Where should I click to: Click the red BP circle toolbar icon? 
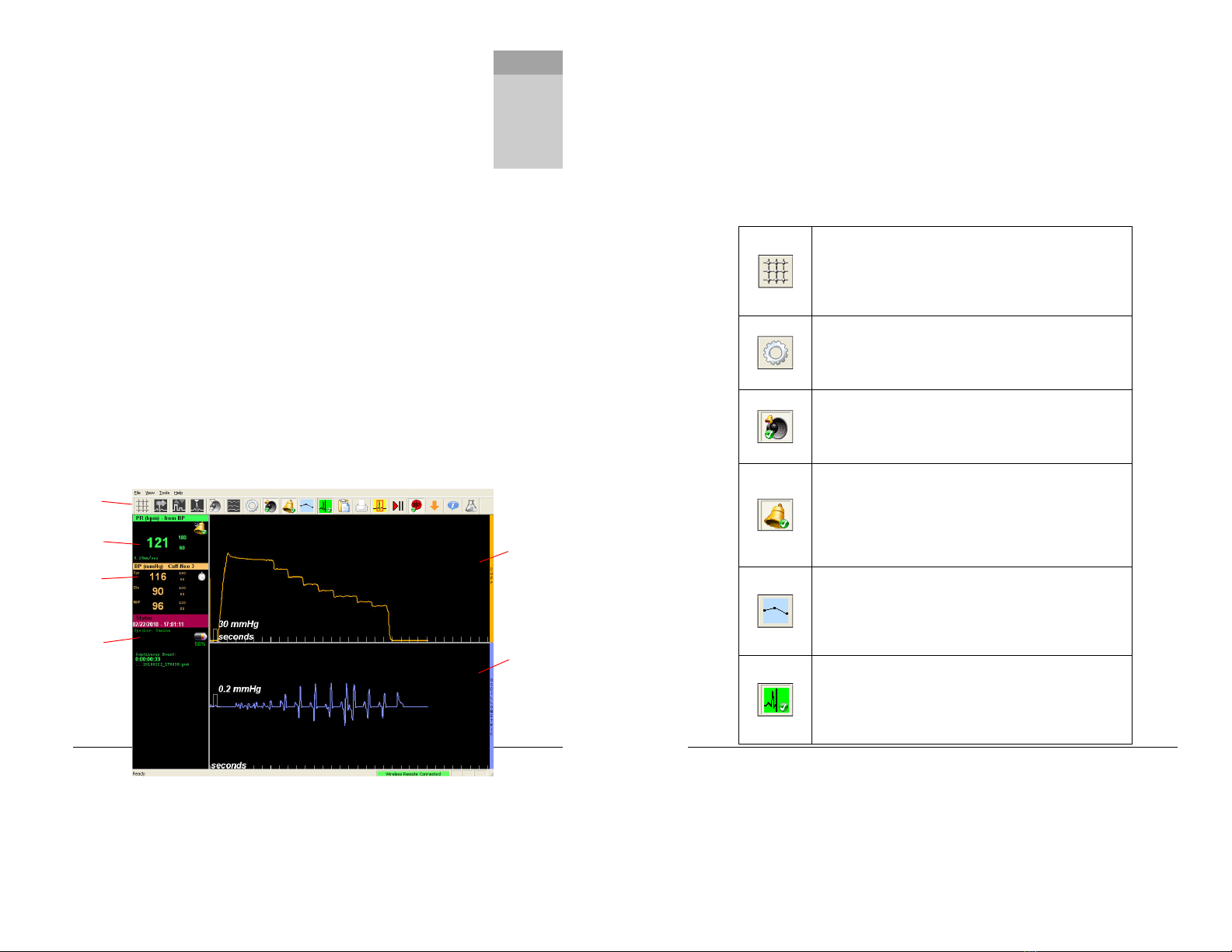pyautogui.click(x=416, y=506)
